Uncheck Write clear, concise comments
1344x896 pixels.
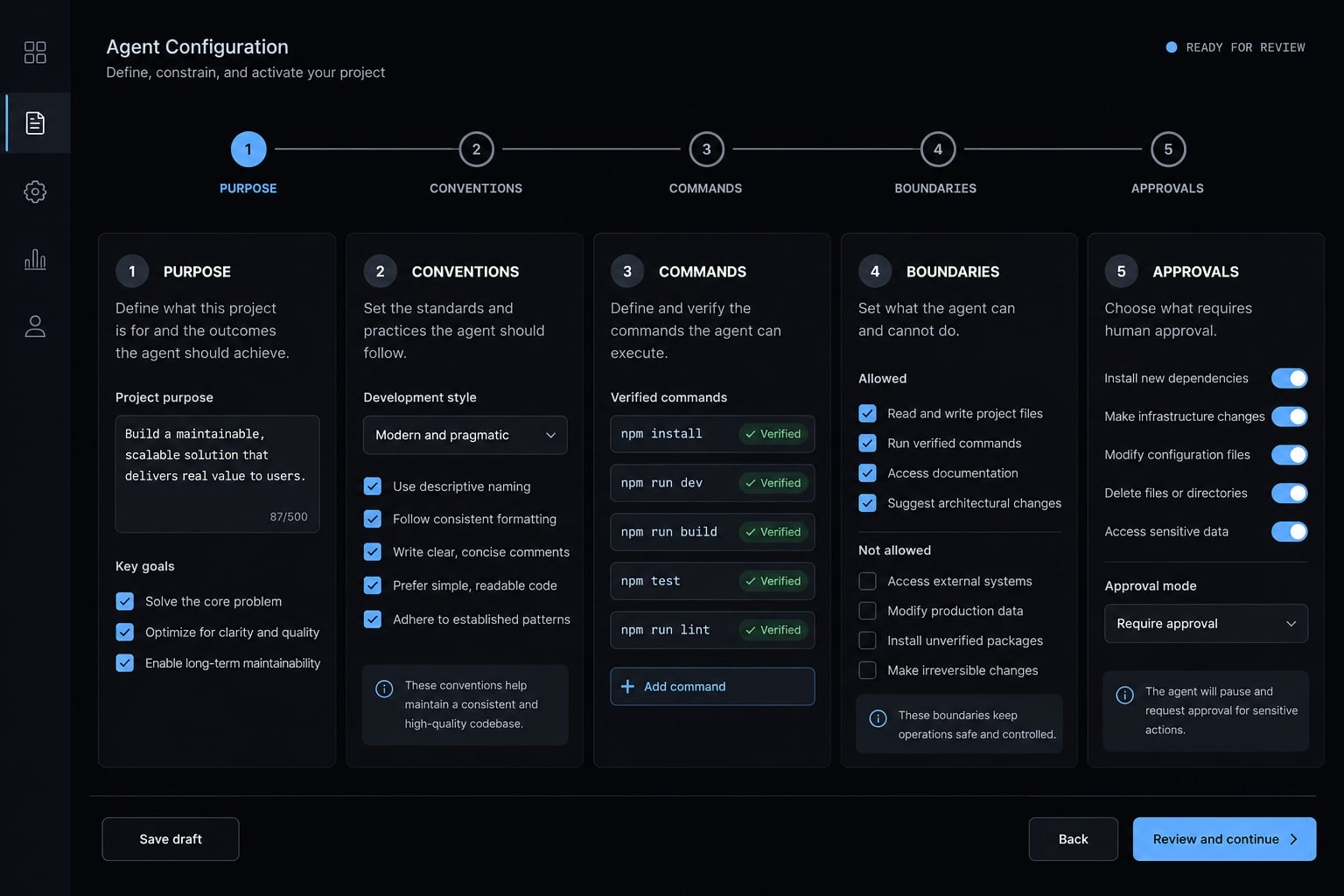coord(373,552)
